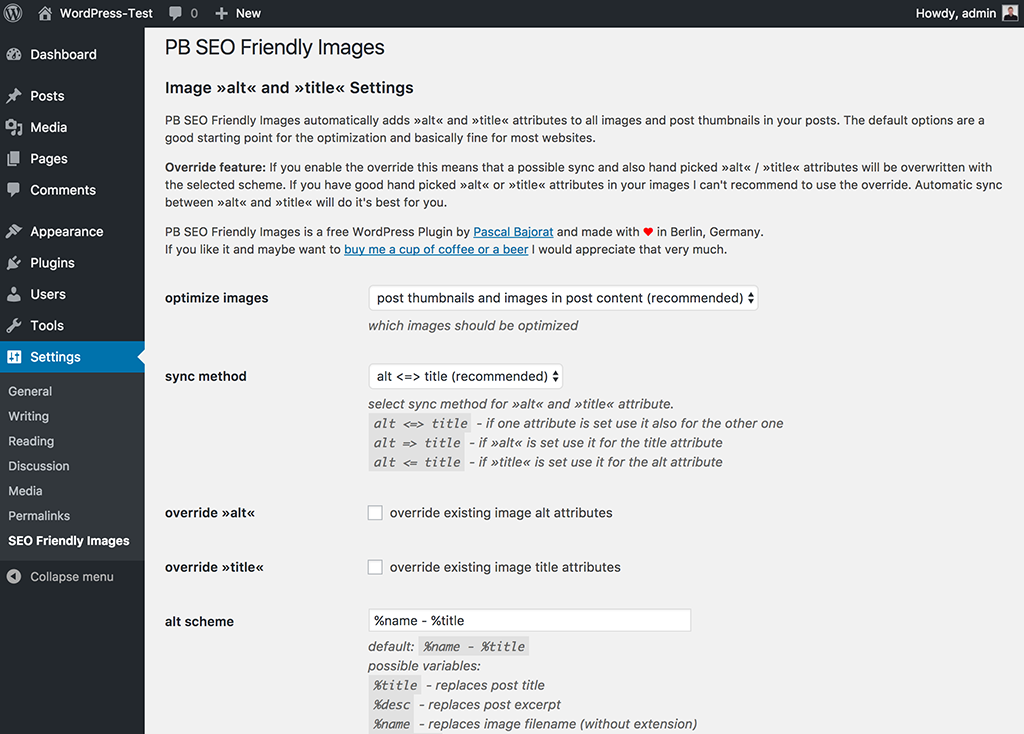Viewport: 1024px width, 734px height.
Task: Select the Tools wrench icon
Action: [14, 325]
